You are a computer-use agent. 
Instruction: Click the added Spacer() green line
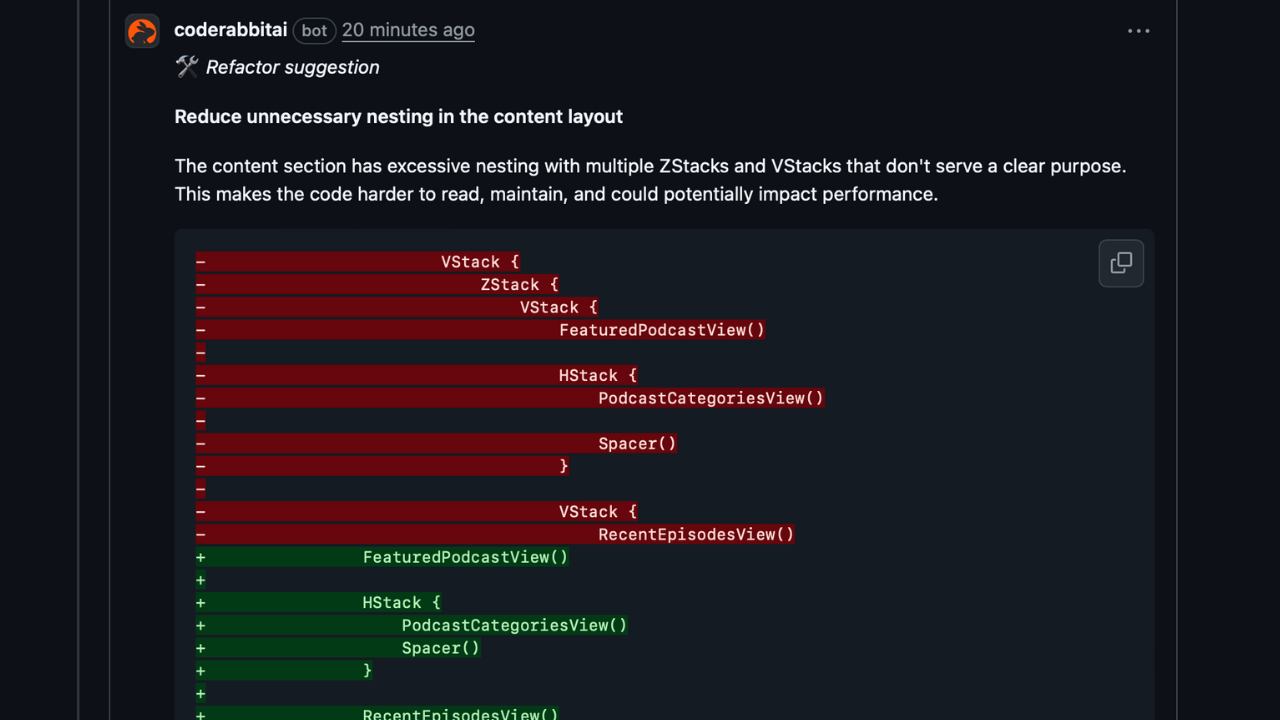pyautogui.click(x=338, y=648)
